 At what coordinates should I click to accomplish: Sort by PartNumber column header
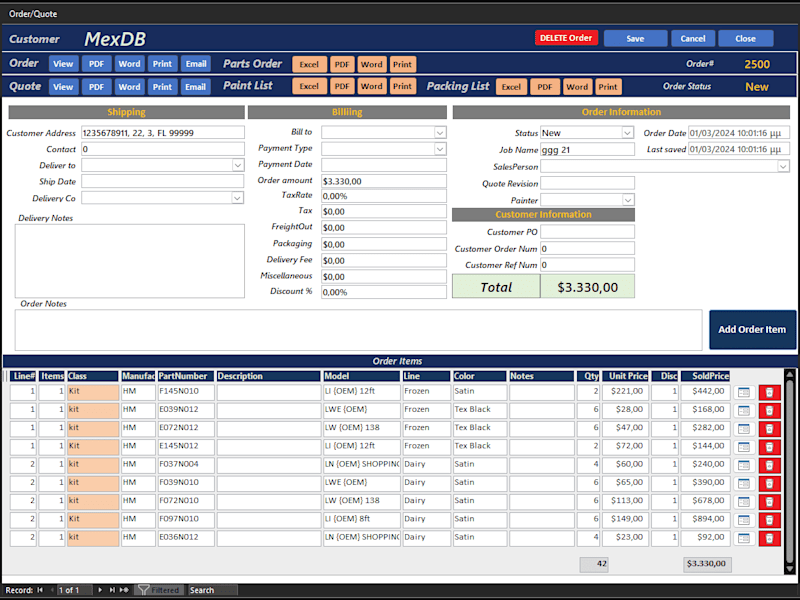(186, 376)
